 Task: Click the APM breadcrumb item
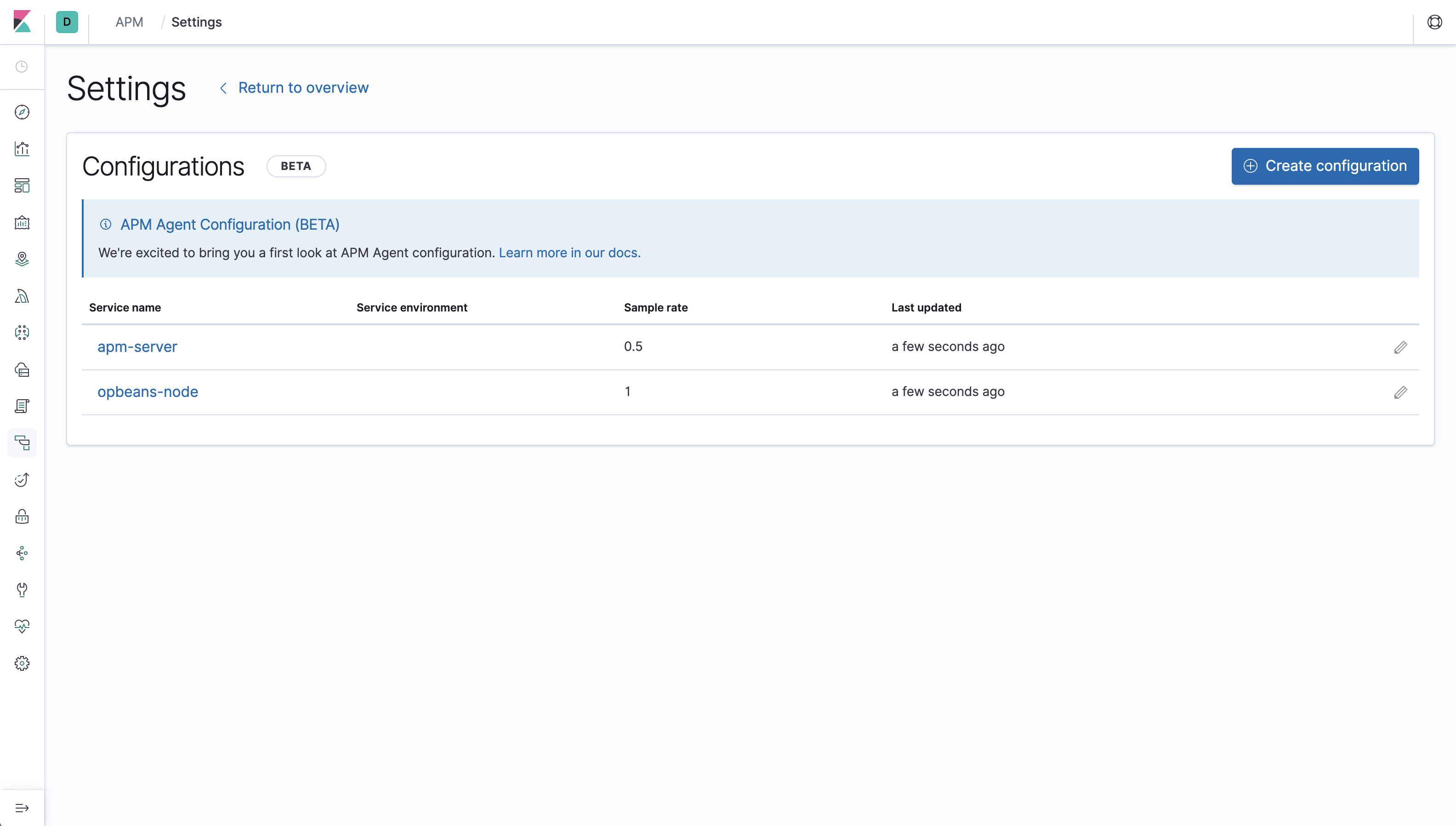(x=129, y=22)
